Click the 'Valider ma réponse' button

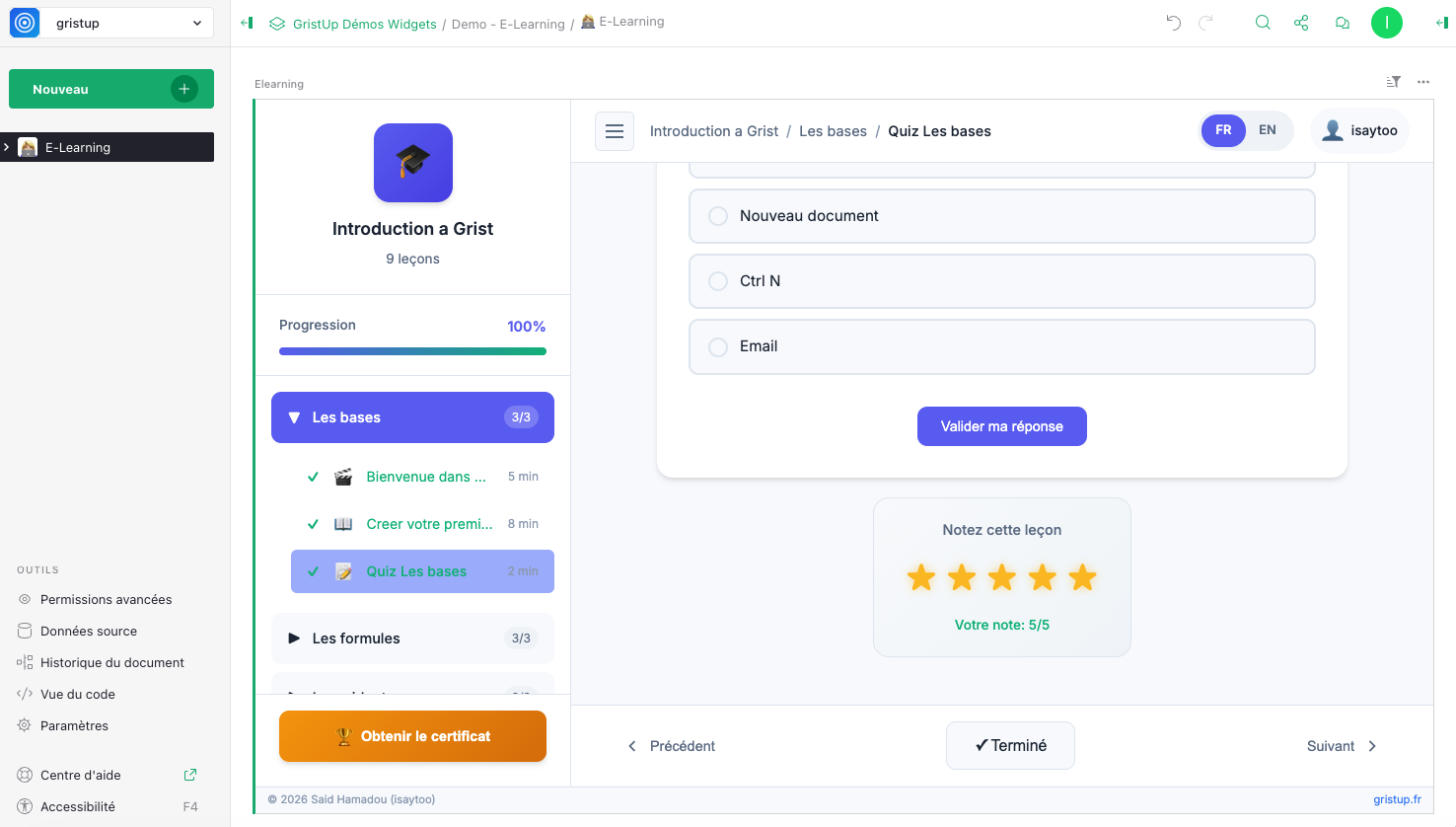point(1001,426)
